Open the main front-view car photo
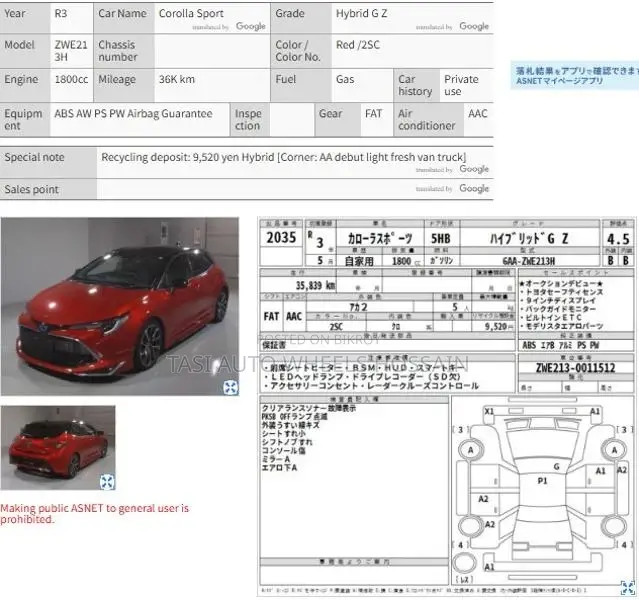This screenshot has width=639, height=600. 120,306
